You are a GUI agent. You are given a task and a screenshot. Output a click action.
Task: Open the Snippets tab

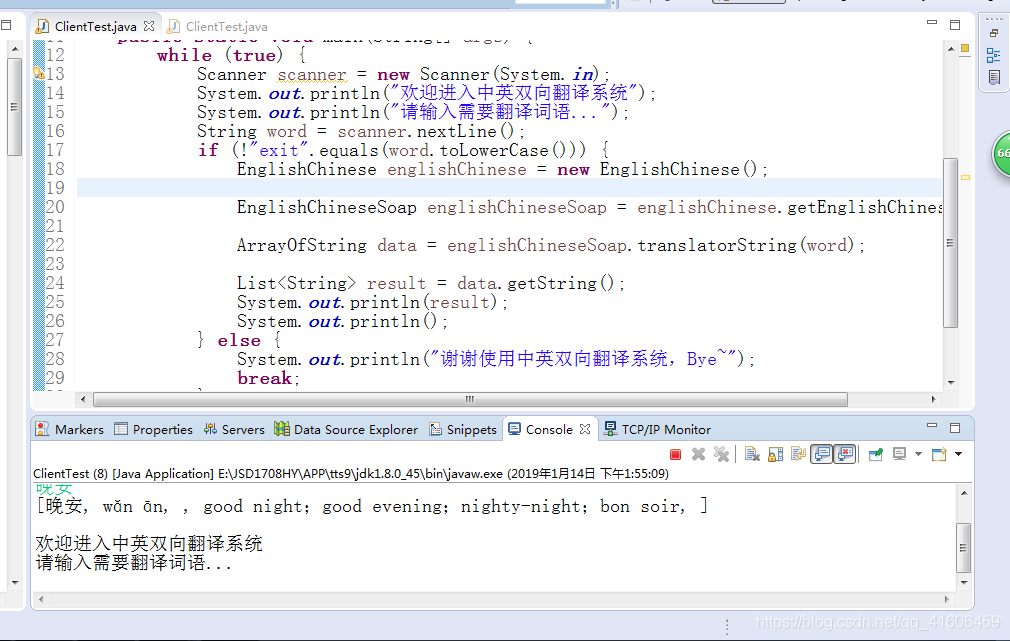(x=463, y=429)
